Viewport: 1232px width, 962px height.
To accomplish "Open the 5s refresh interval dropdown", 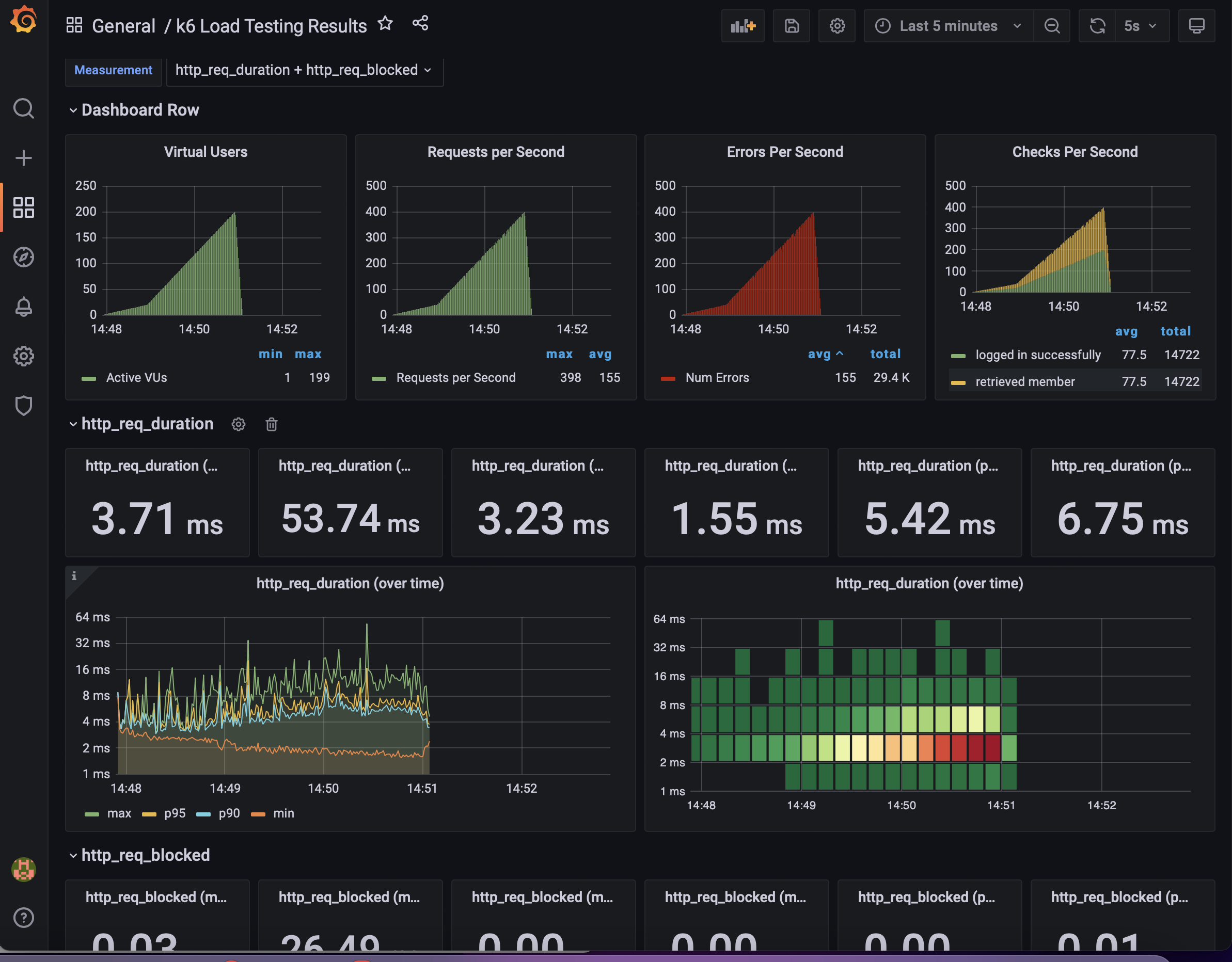I will 1140,26.
